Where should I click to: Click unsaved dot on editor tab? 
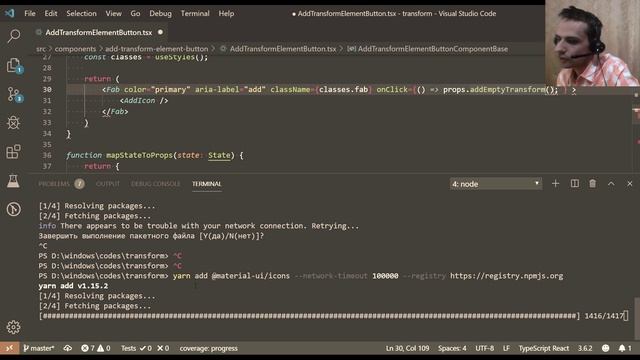(160, 32)
